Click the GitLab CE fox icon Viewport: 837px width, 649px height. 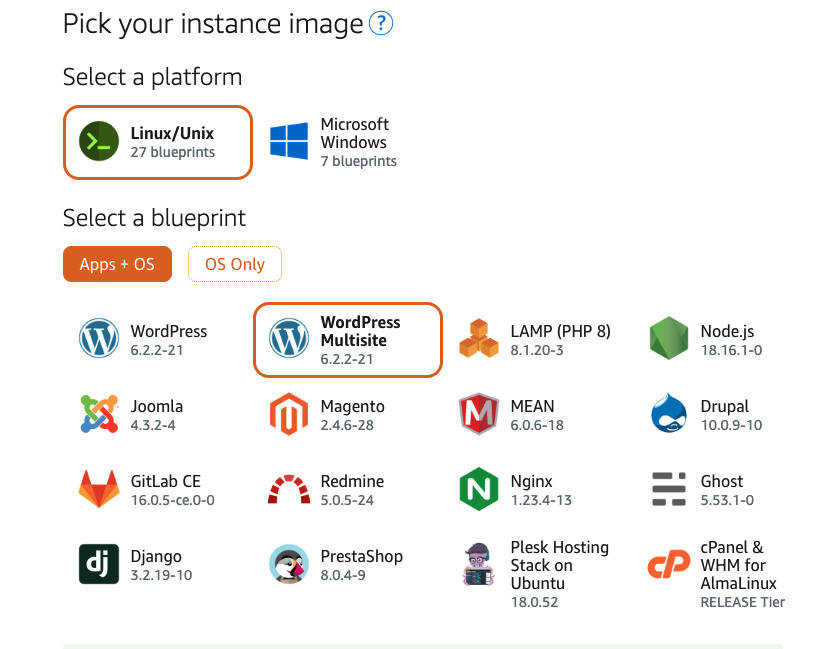[99, 489]
